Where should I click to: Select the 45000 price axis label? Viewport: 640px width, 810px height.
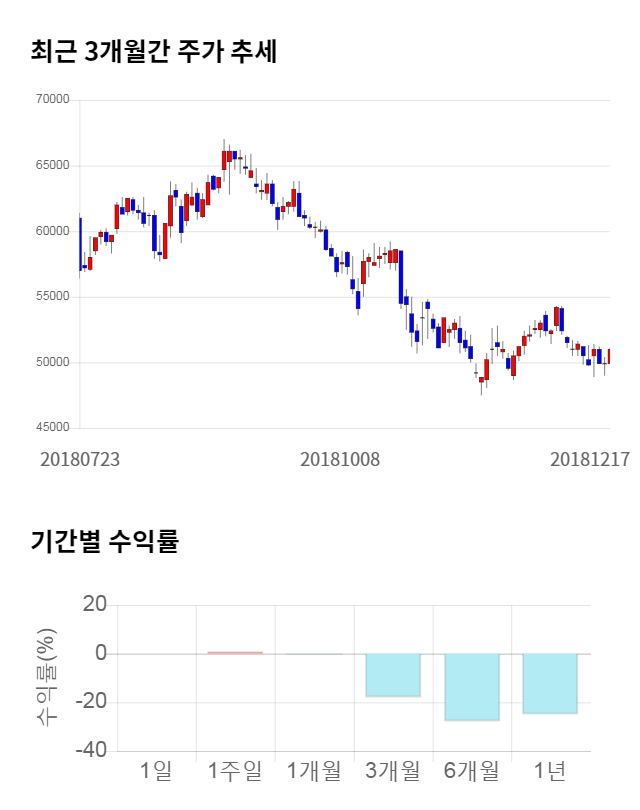point(51,428)
